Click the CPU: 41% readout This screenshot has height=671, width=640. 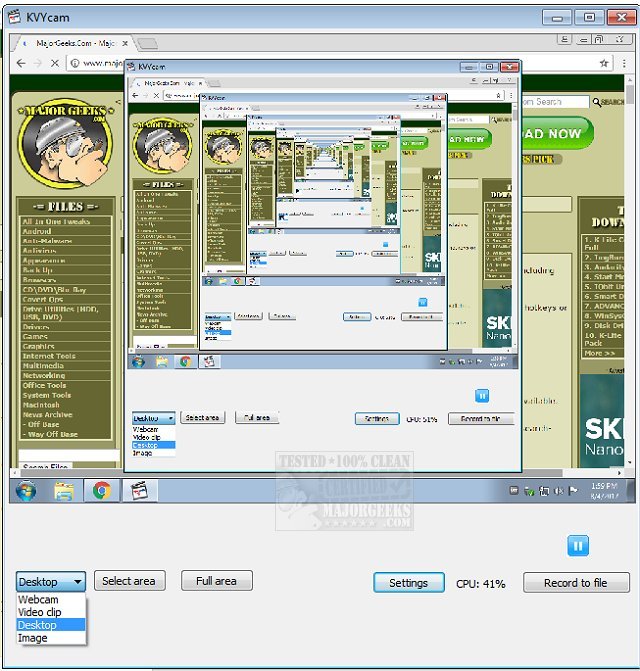(480, 584)
